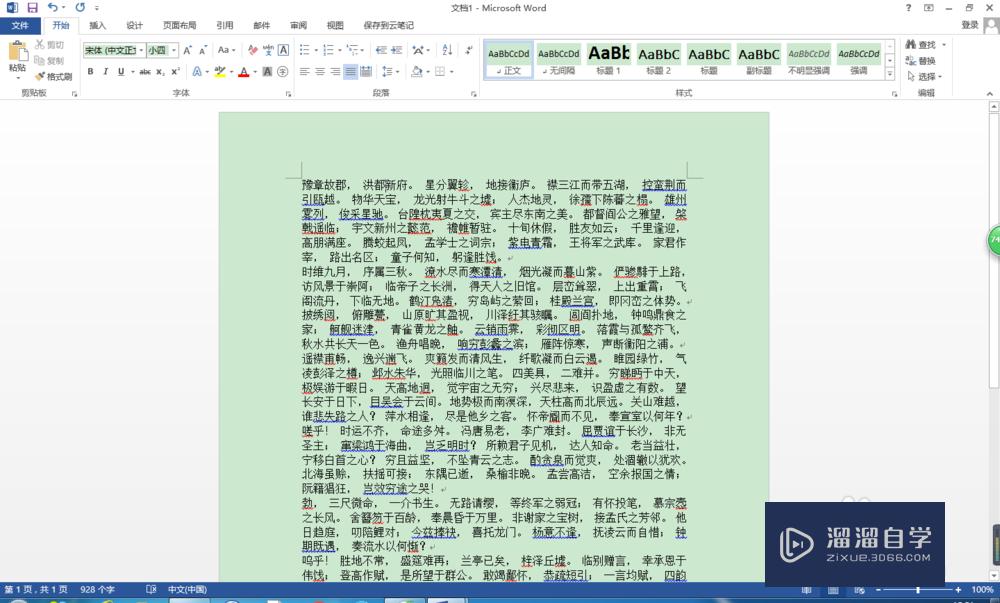Click the Phonetic Guide (拼音) icon

click(x=270, y=50)
